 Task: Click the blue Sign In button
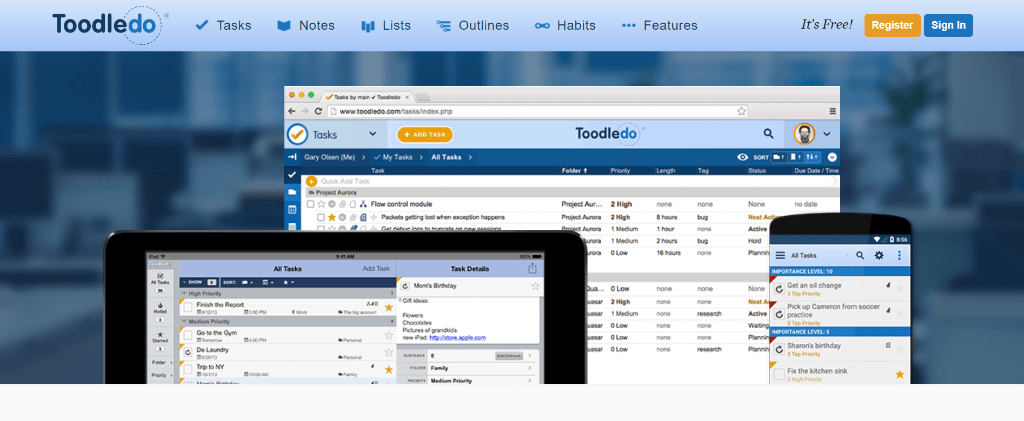[x=948, y=25]
